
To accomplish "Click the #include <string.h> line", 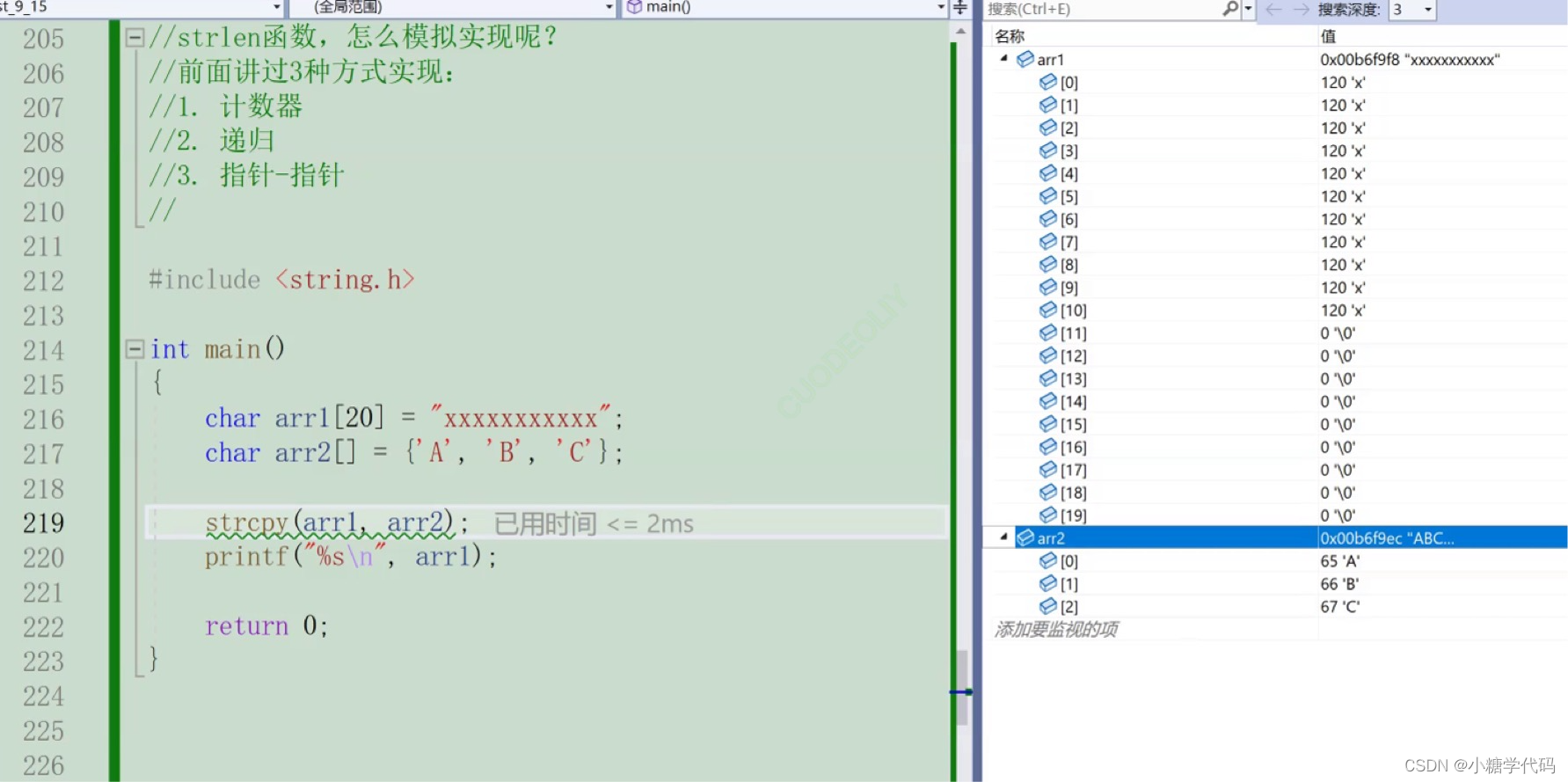I will [281, 280].
